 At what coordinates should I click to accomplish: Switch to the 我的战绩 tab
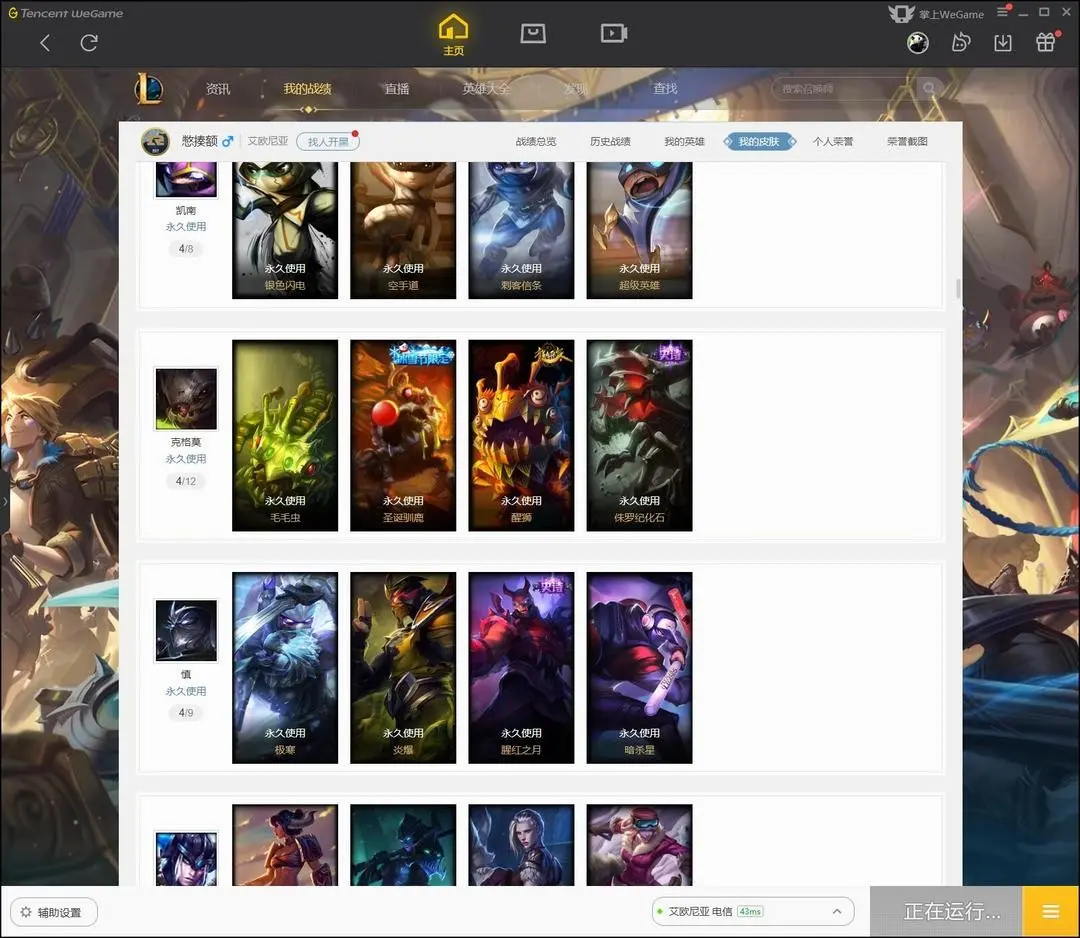[307, 89]
